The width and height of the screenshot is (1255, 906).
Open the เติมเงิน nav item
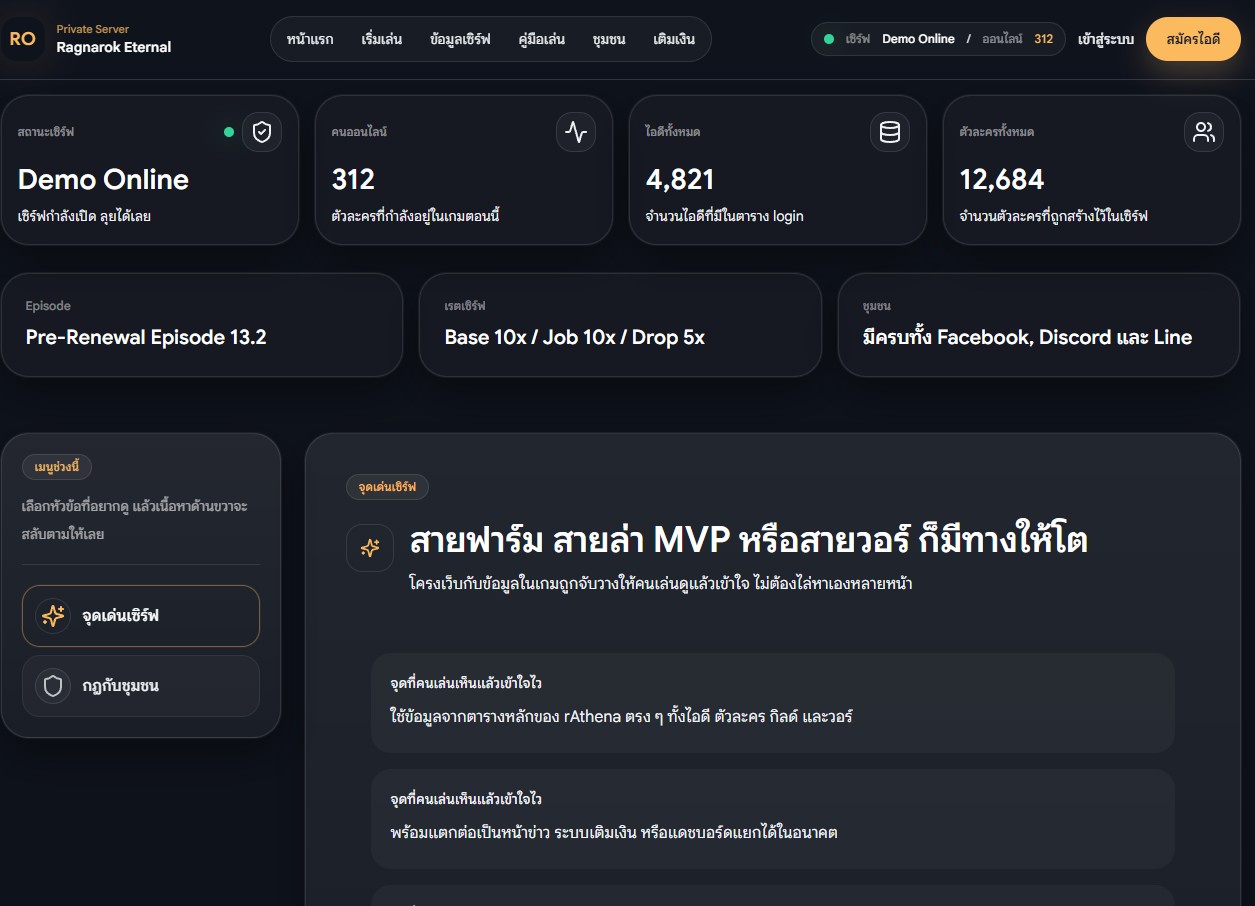675,39
